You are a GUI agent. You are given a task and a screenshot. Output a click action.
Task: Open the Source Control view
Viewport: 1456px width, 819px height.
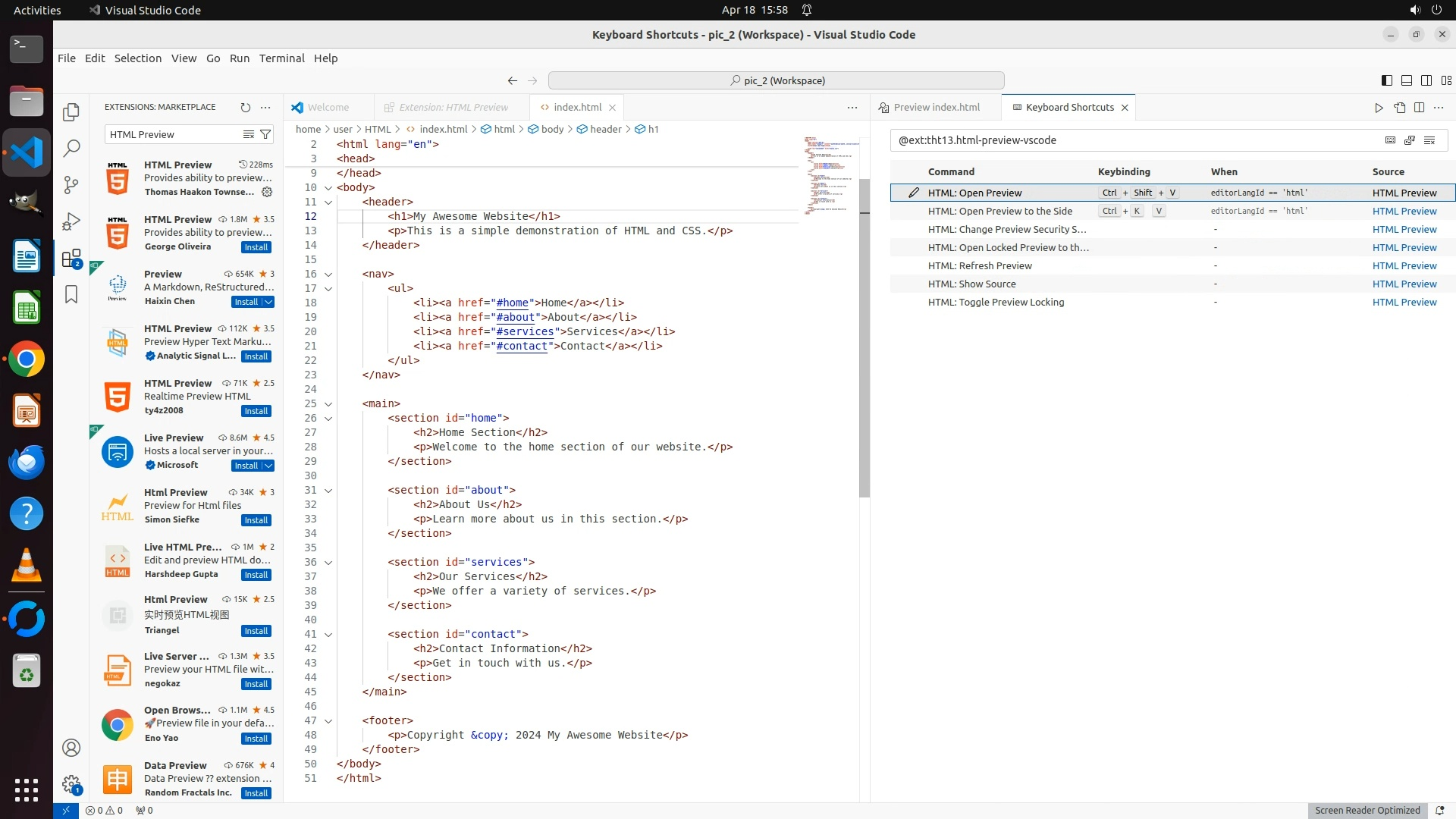click(71, 185)
